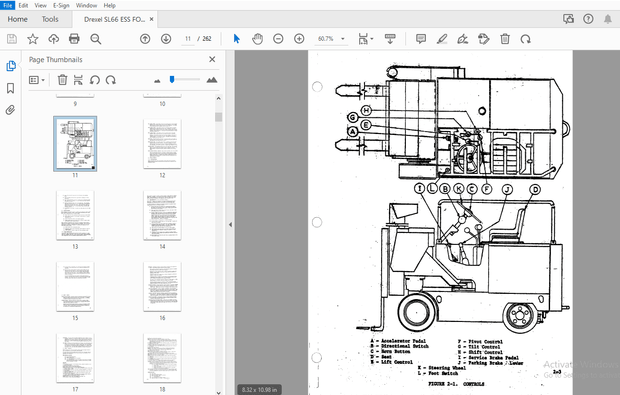This screenshot has height=395, width=620.
Task: Open the Bookmarks sidebar icon
Action: [x=11, y=88]
